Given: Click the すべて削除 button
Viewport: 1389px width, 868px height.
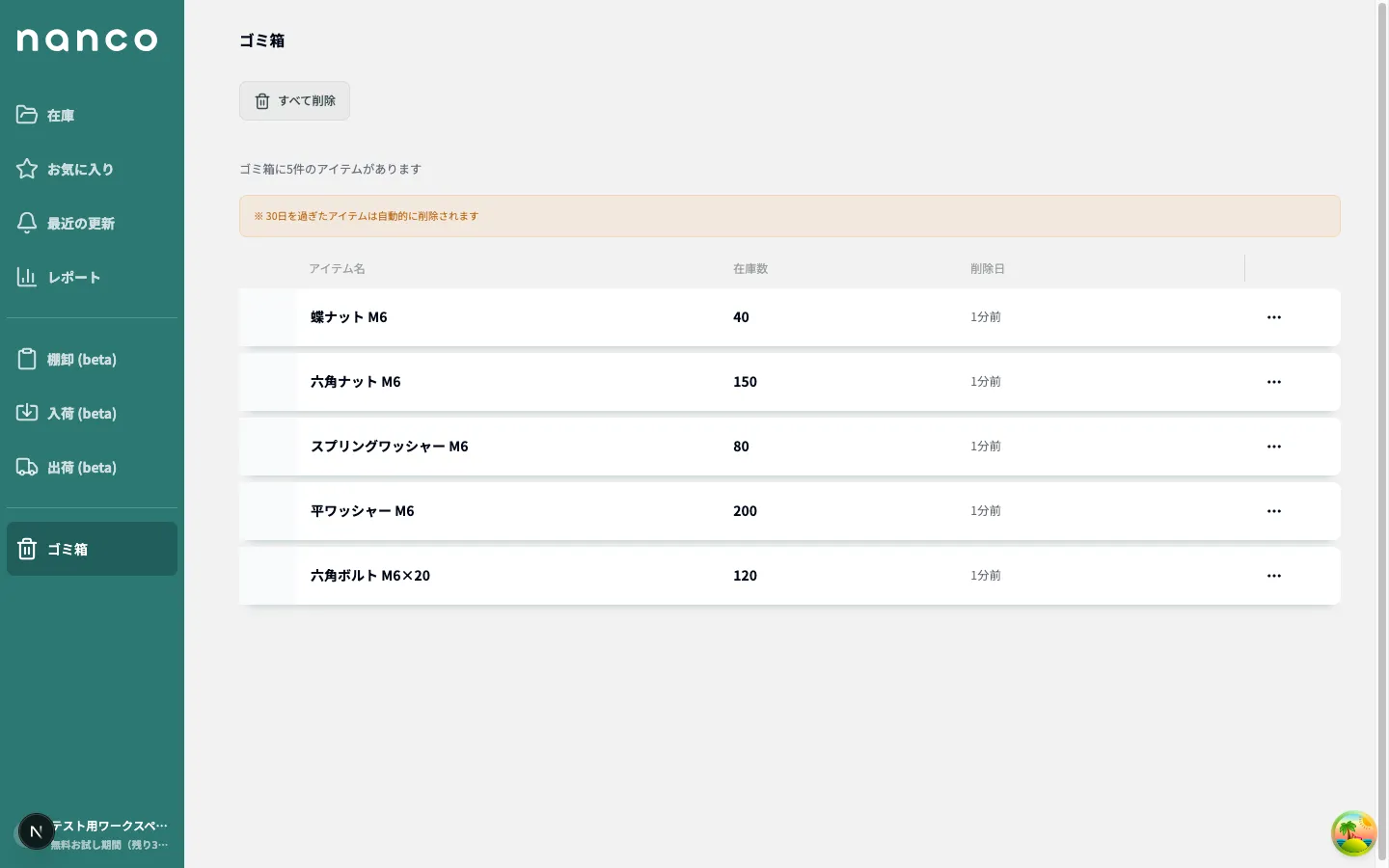Looking at the screenshot, I should 294,100.
